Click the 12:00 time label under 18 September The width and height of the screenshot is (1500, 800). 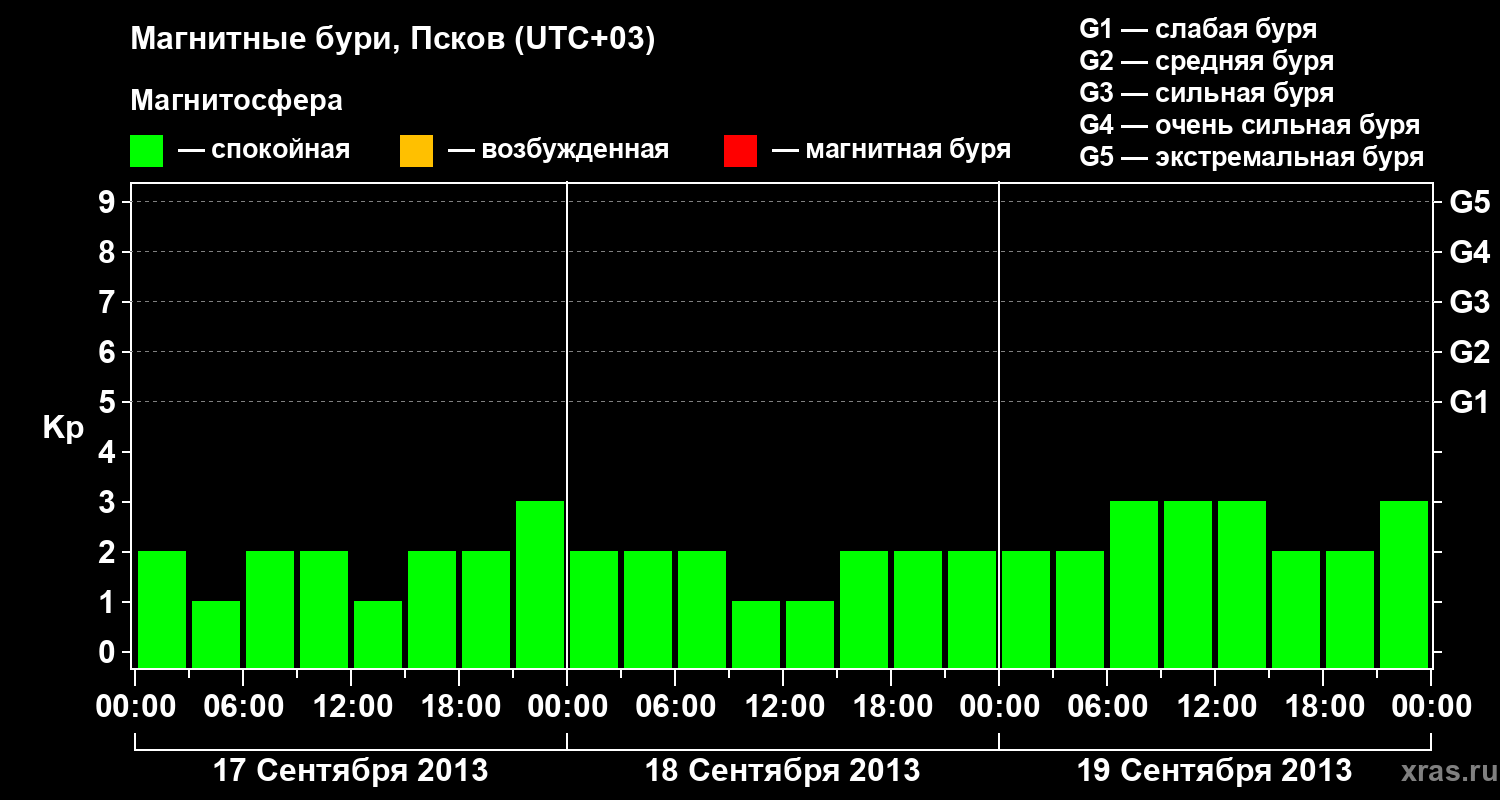[783, 708]
